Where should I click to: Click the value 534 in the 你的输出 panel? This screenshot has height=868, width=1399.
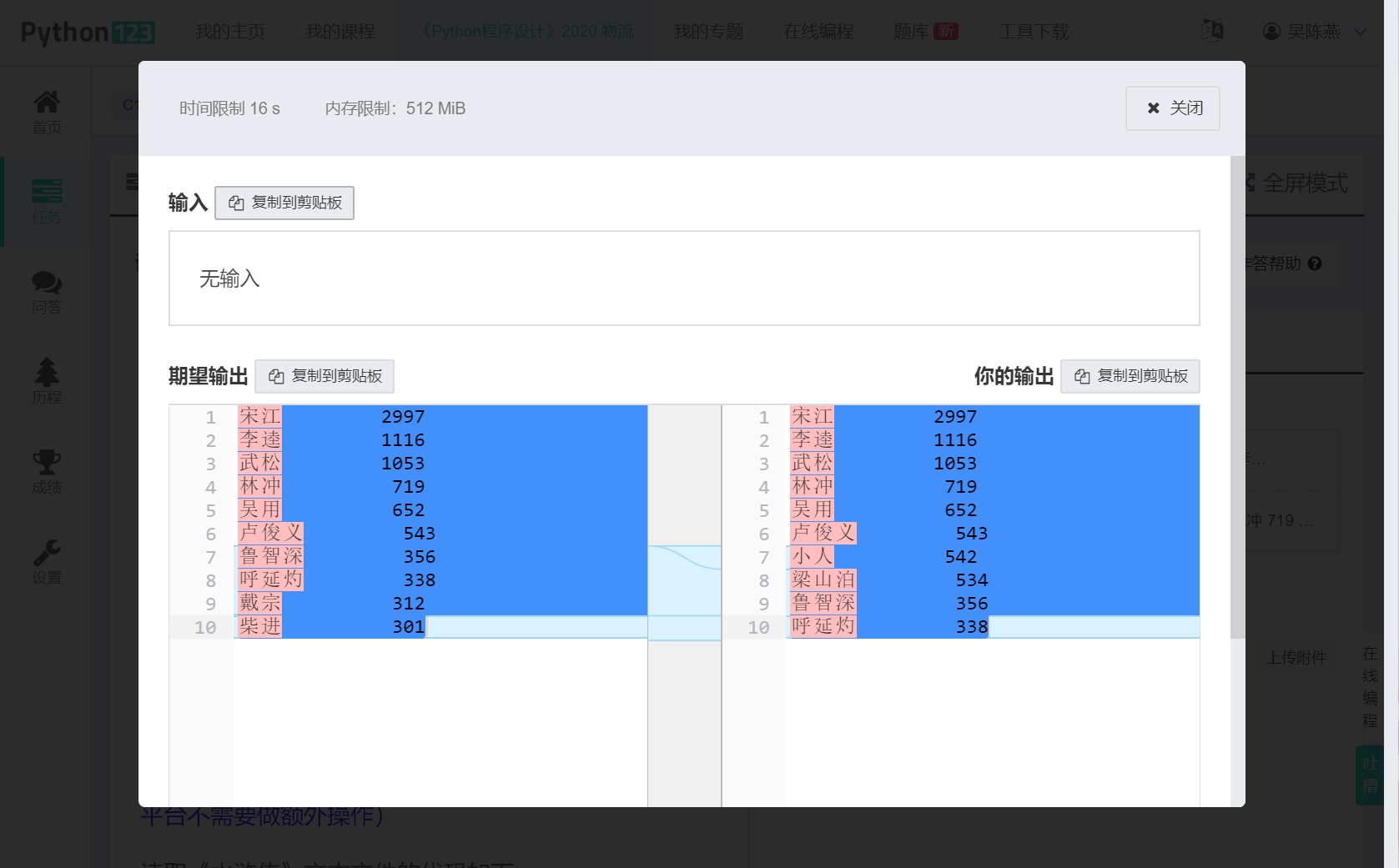pos(972,580)
